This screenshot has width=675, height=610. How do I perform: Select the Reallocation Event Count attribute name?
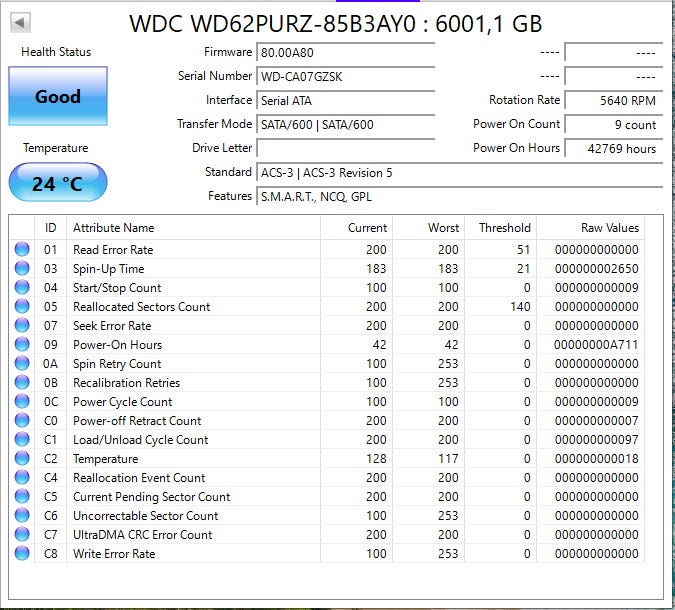(139, 478)
